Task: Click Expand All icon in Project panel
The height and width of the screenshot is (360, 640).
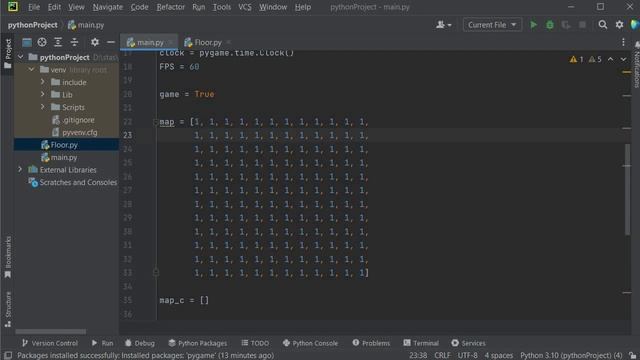Action: coord(58,42)
